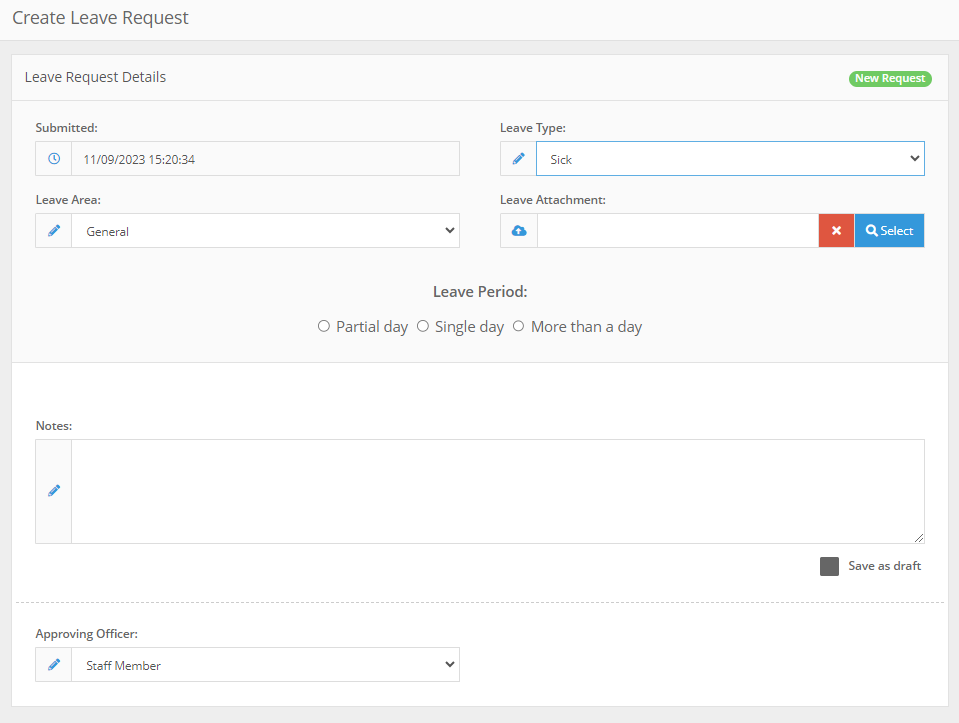
Task: Click the Create Leave Request page title
Action: [100, 18]
